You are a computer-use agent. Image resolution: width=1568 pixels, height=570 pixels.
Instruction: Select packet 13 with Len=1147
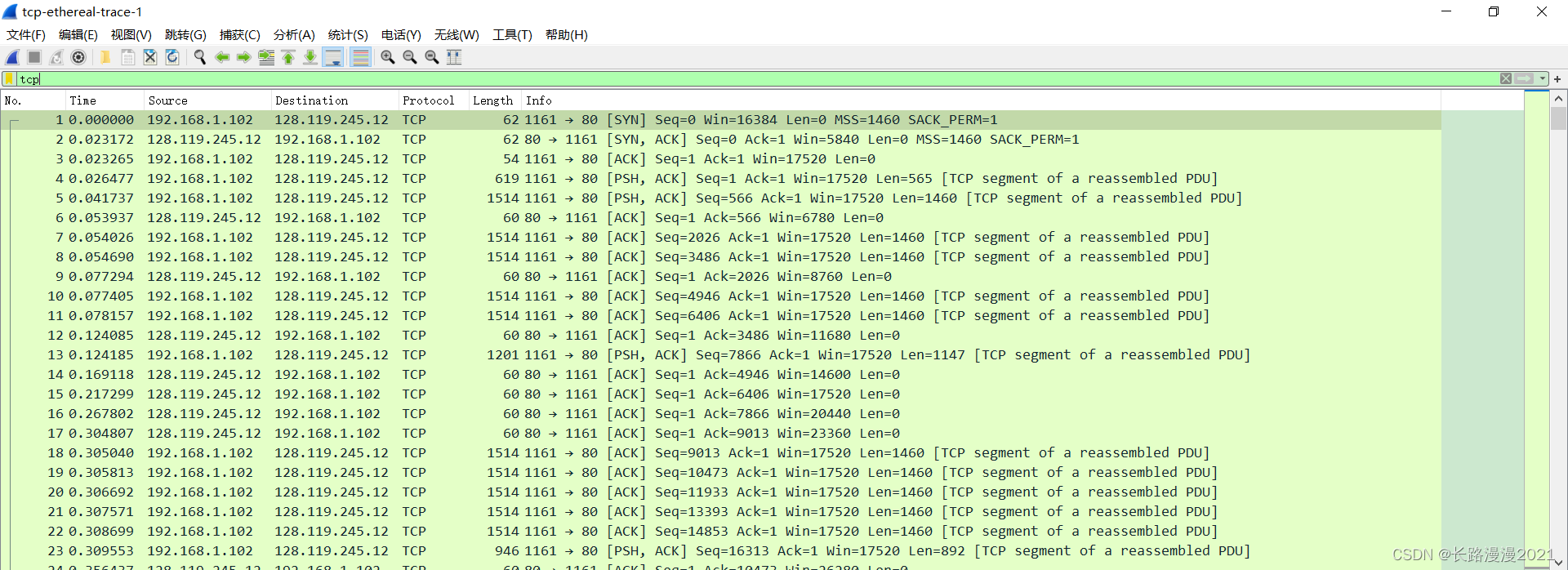click(721, 355)
